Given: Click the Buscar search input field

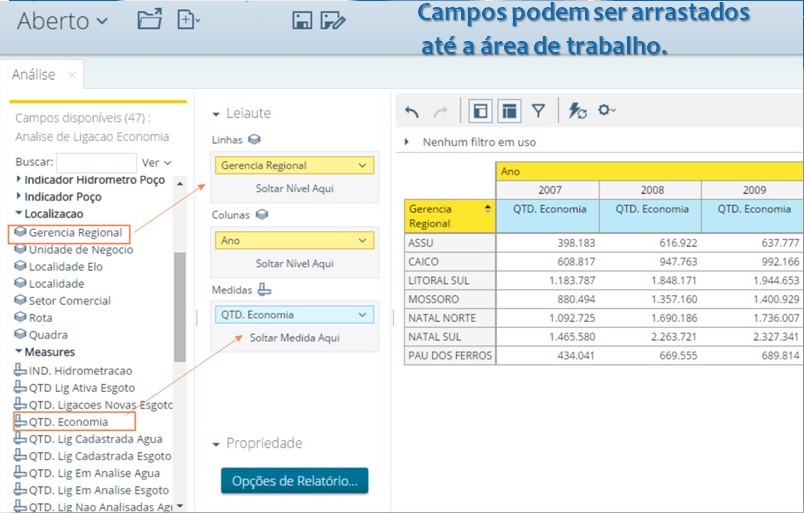Looking at the screenshot, I should [x=96, y=162].
